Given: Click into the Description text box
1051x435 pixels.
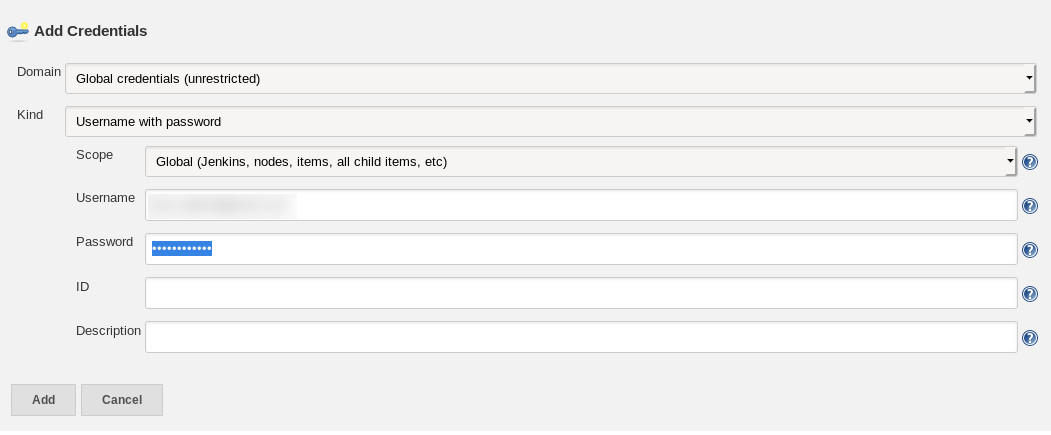Looking at the screenshot, I should click(581, 337).
